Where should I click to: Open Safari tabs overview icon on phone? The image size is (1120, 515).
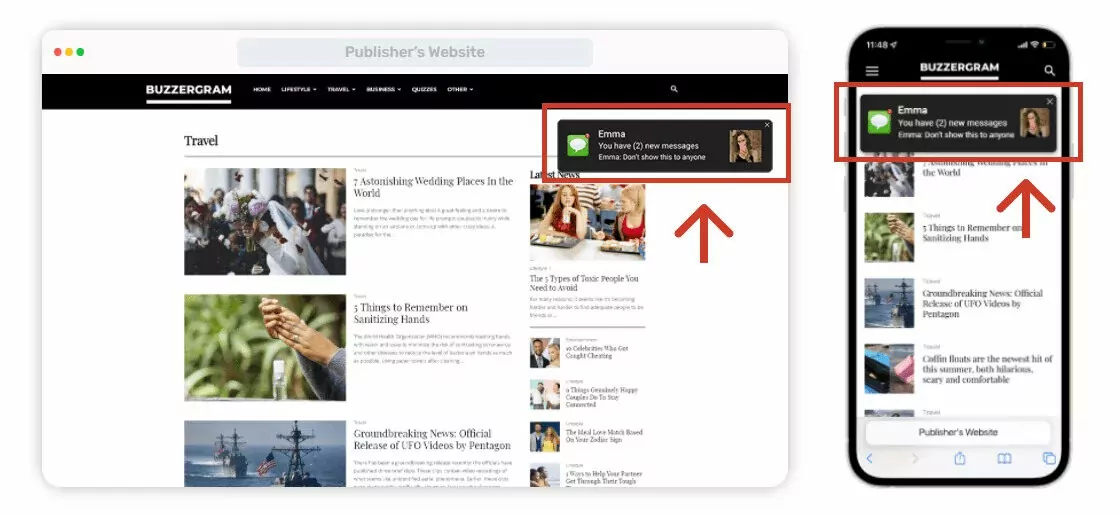(x=1049, y=459)
